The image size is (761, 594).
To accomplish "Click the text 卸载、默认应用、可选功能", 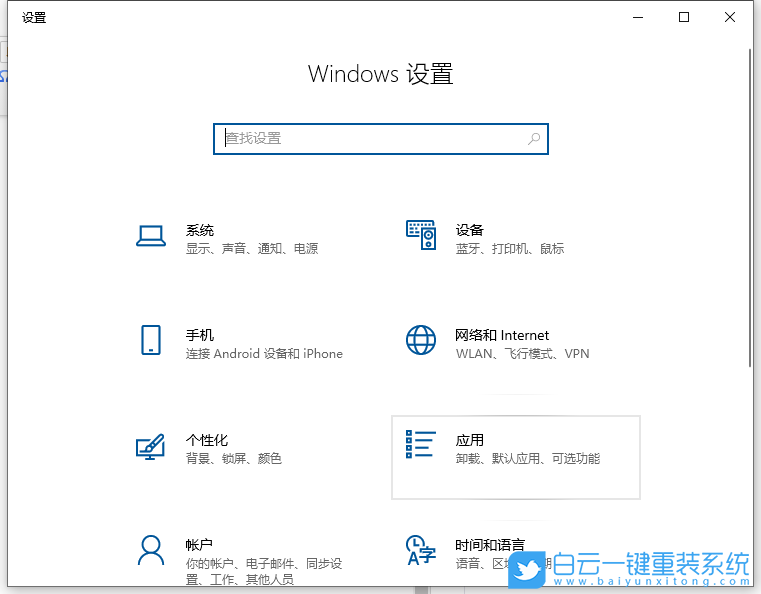I will [x=528, y=458].
